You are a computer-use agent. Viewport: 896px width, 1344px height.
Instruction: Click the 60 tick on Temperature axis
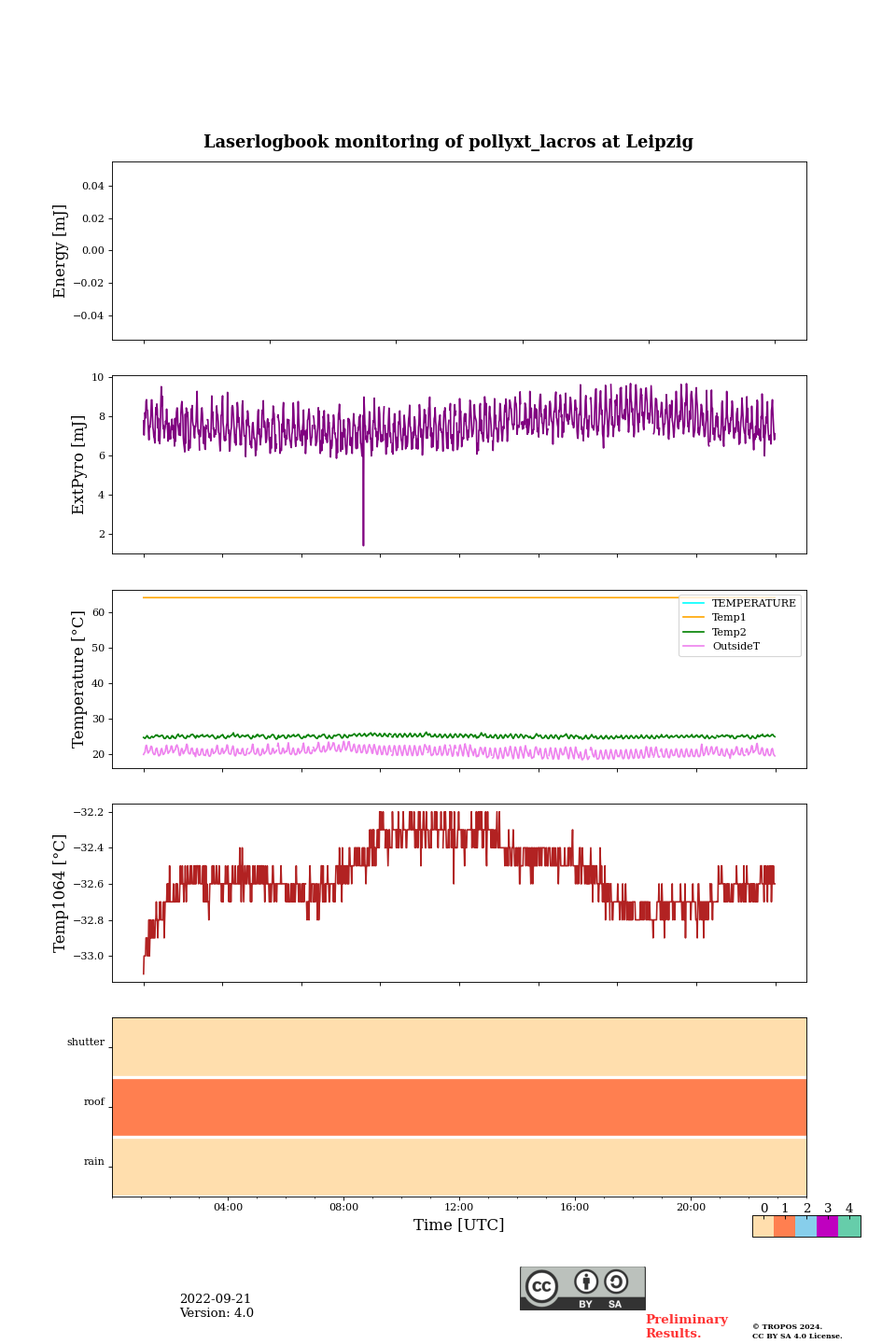98,613
